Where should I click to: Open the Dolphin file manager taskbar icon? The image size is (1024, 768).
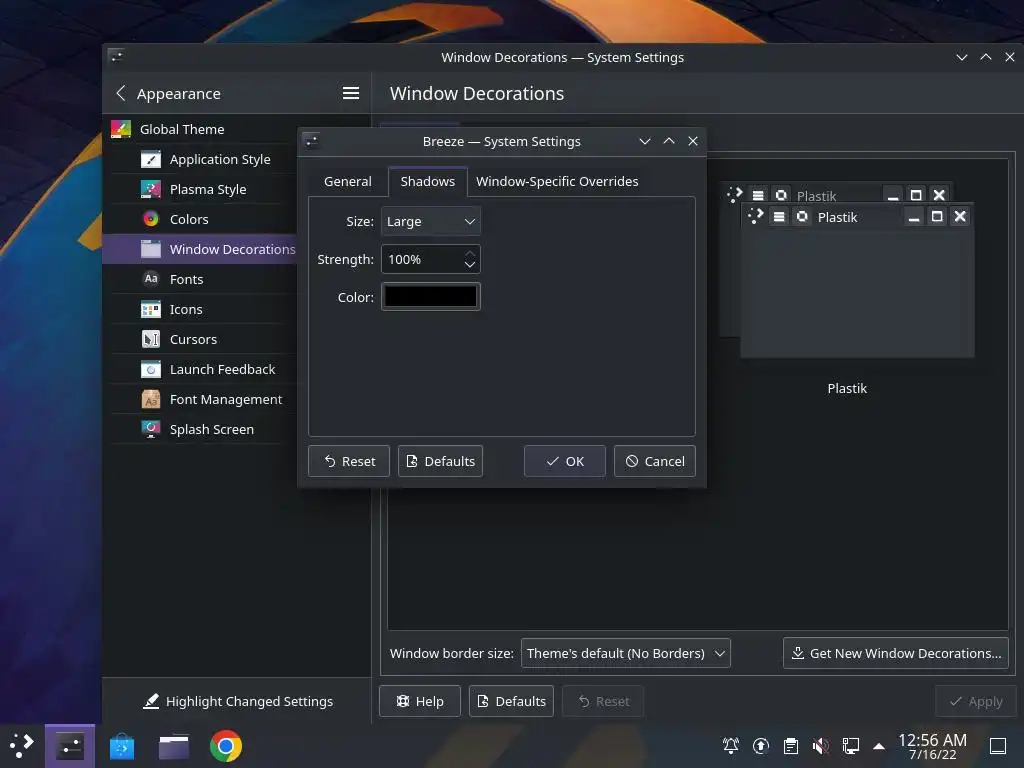[x=174, y=746]
